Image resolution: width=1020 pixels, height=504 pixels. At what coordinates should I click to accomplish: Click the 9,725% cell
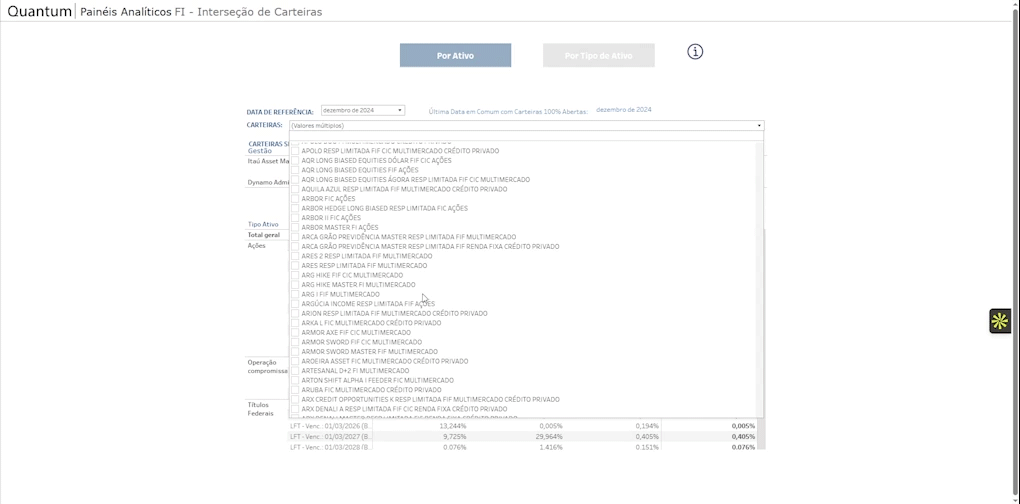pos(455,436)
